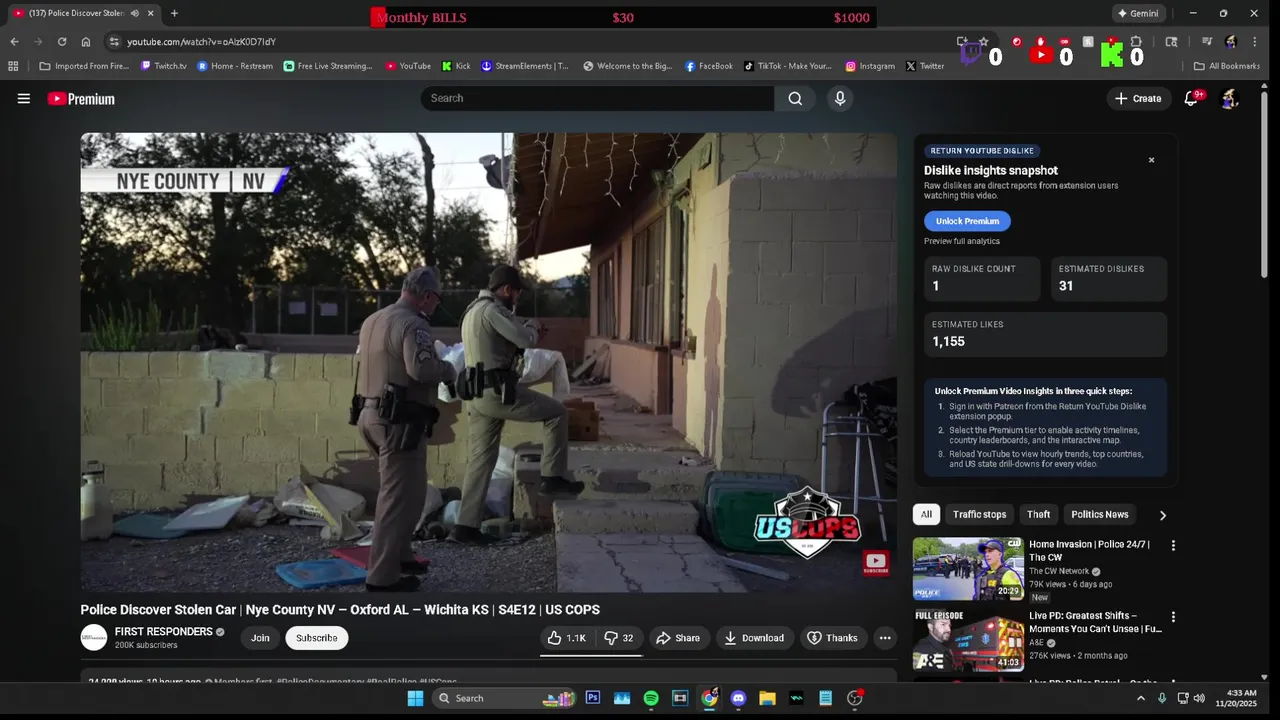Open Kick bookmark

coord(456,66)
